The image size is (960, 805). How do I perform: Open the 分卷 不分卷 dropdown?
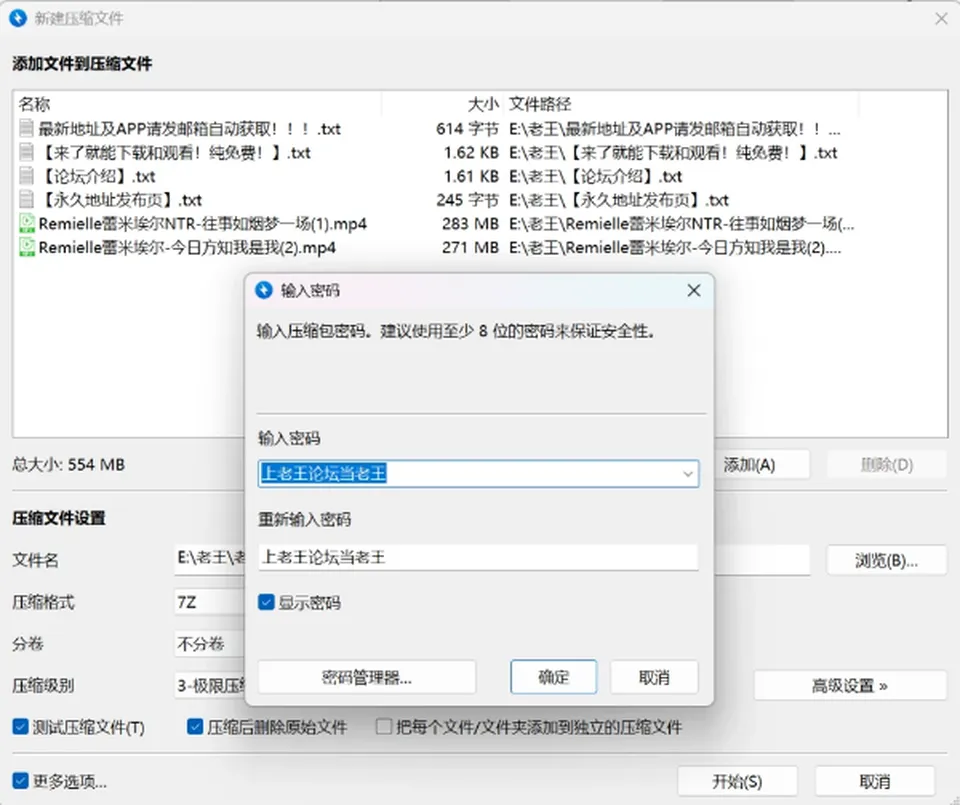pyautogui.click(x=210, y=643)
